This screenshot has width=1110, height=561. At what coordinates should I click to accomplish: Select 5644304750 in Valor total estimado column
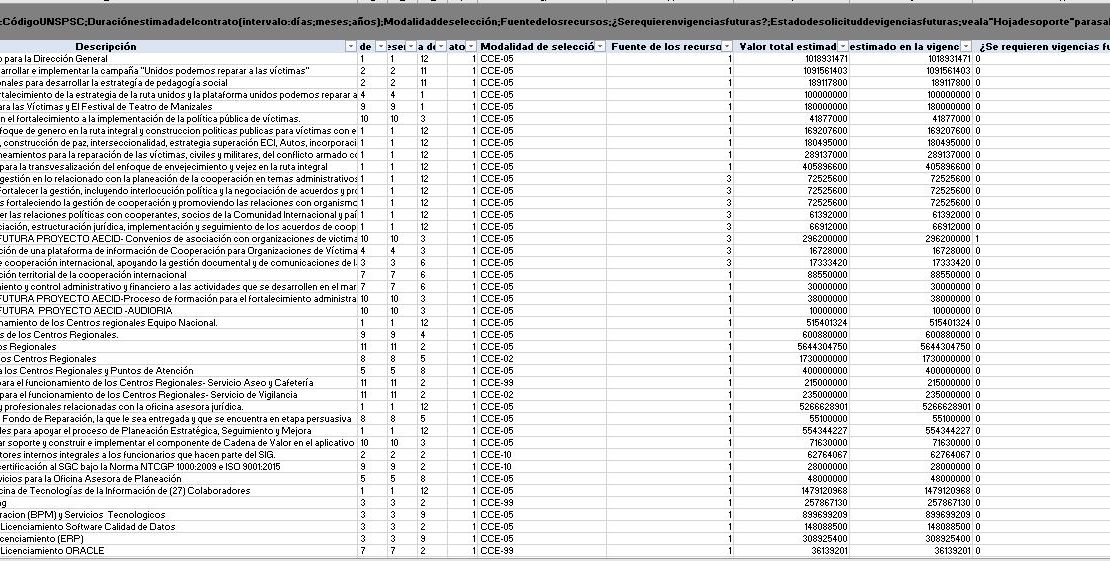791,347
